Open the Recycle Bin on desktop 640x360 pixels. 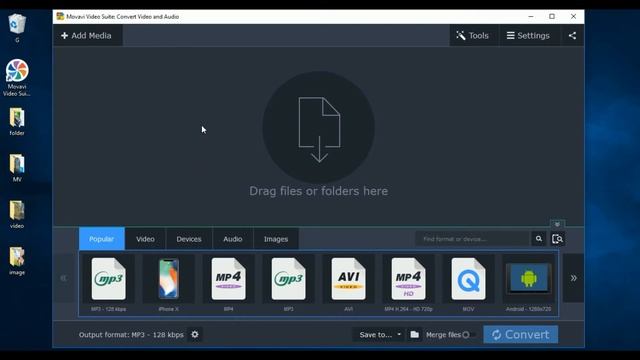tap(17, 28)
